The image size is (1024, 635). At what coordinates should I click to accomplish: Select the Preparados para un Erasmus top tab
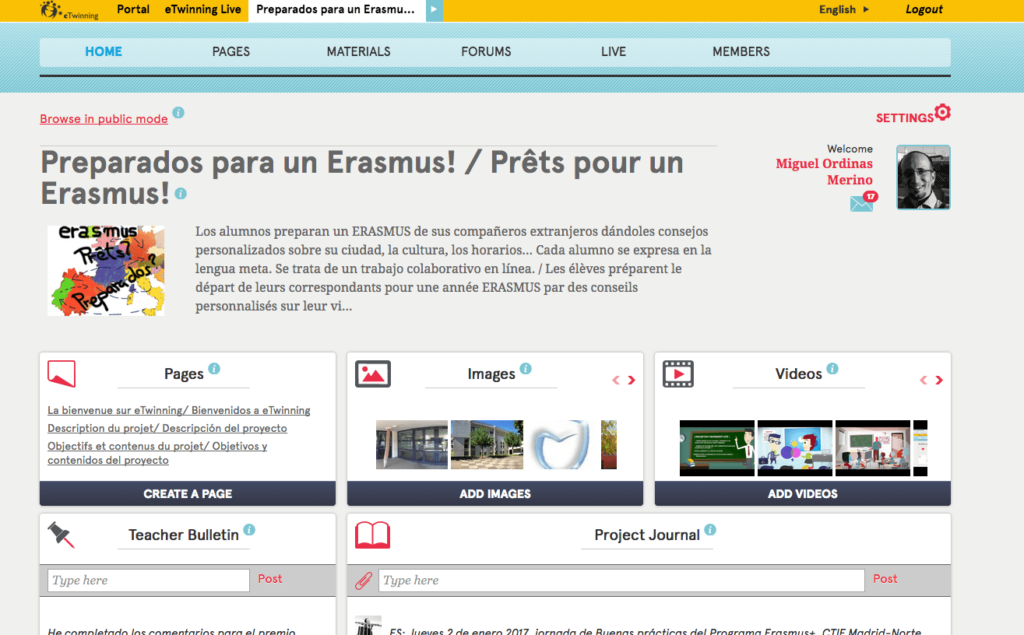coord(336,10)
